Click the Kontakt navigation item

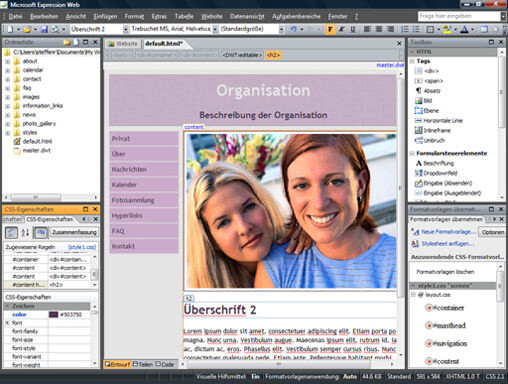coord(144,246)
